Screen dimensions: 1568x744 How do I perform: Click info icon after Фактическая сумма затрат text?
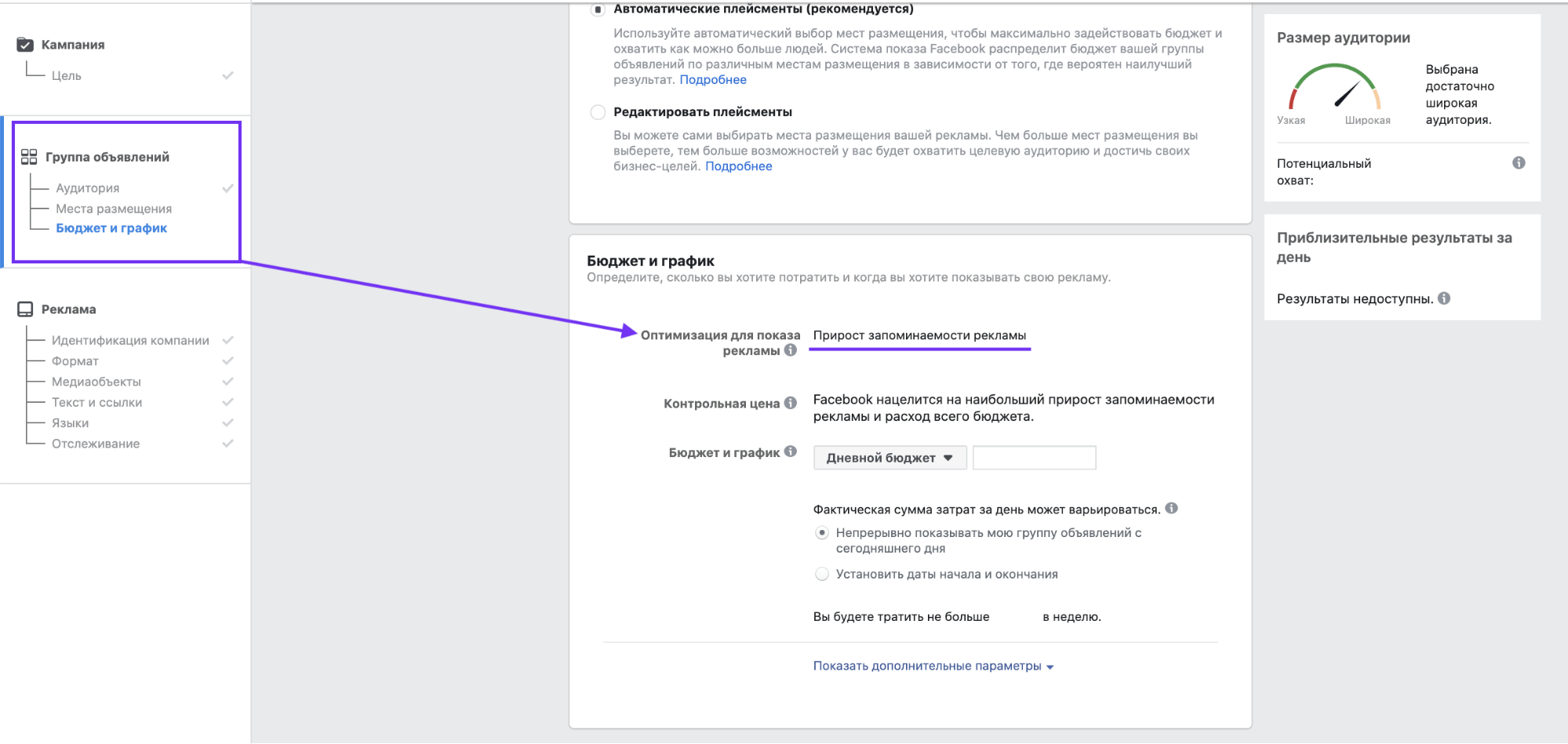[x=1171, y=508]
